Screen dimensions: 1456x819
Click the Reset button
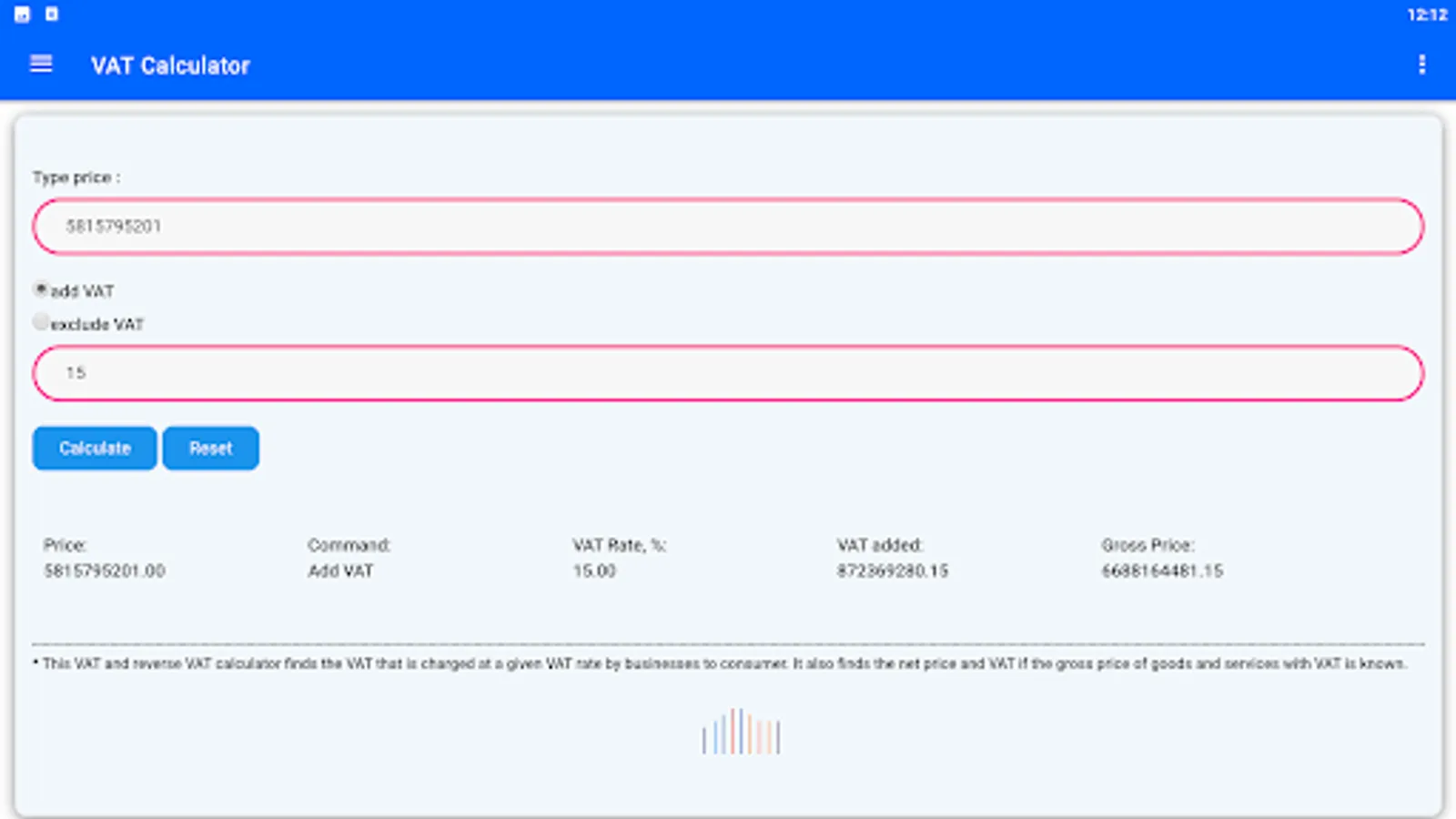(211, 448)
